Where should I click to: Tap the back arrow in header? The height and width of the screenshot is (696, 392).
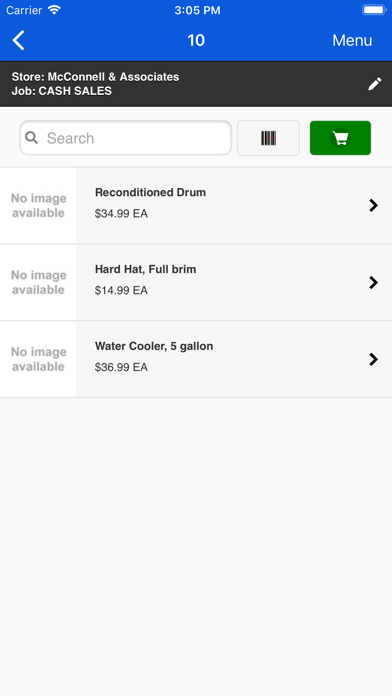point(18,40)
